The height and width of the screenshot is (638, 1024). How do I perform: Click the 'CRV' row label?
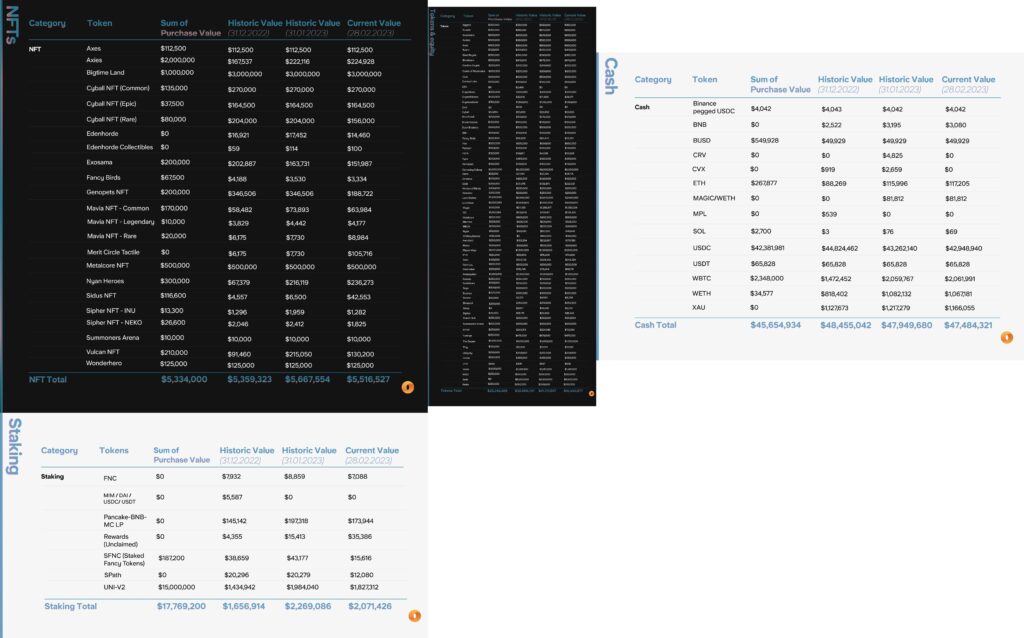coord(699,155)
